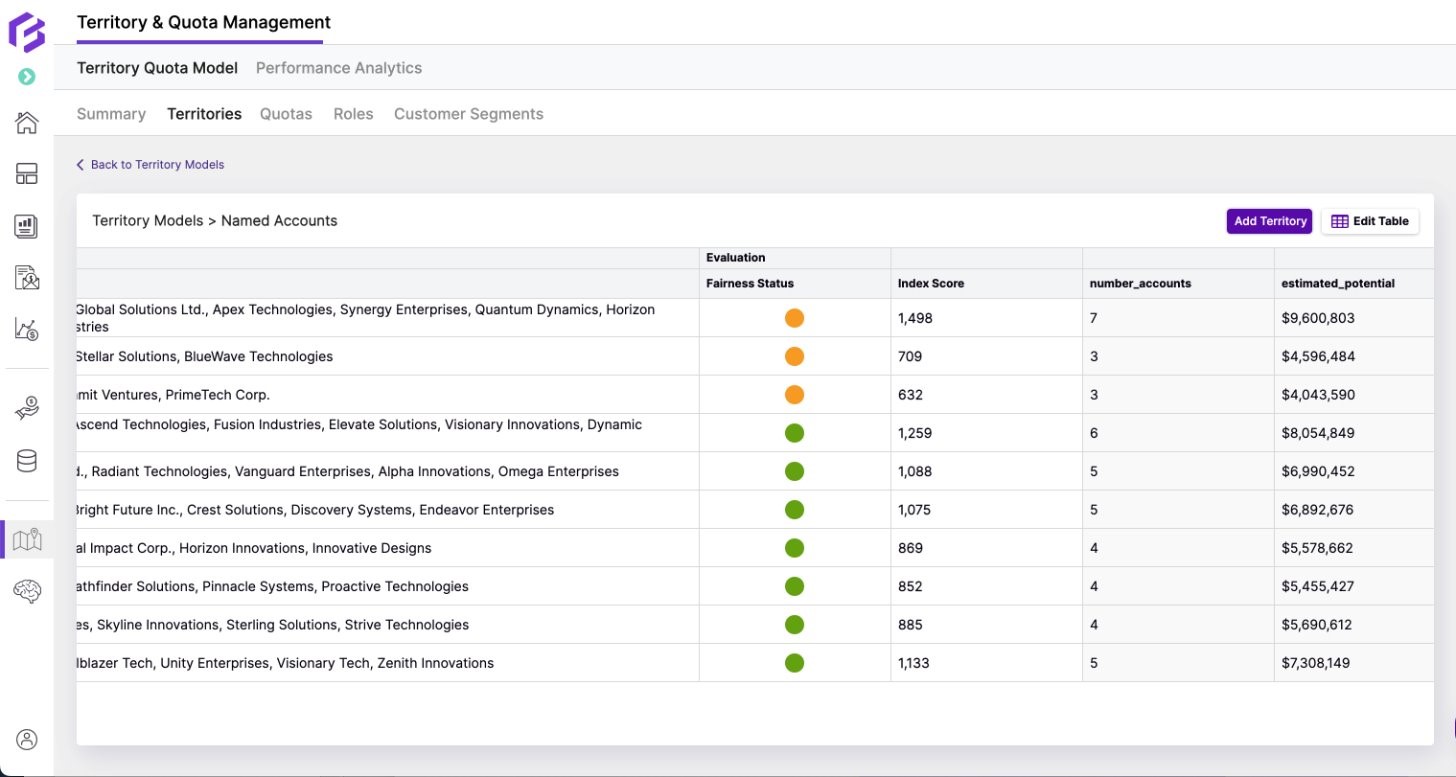Open the Customer Segments tab
This screenshot has width=1456, height=777.
tap(468, 114)
